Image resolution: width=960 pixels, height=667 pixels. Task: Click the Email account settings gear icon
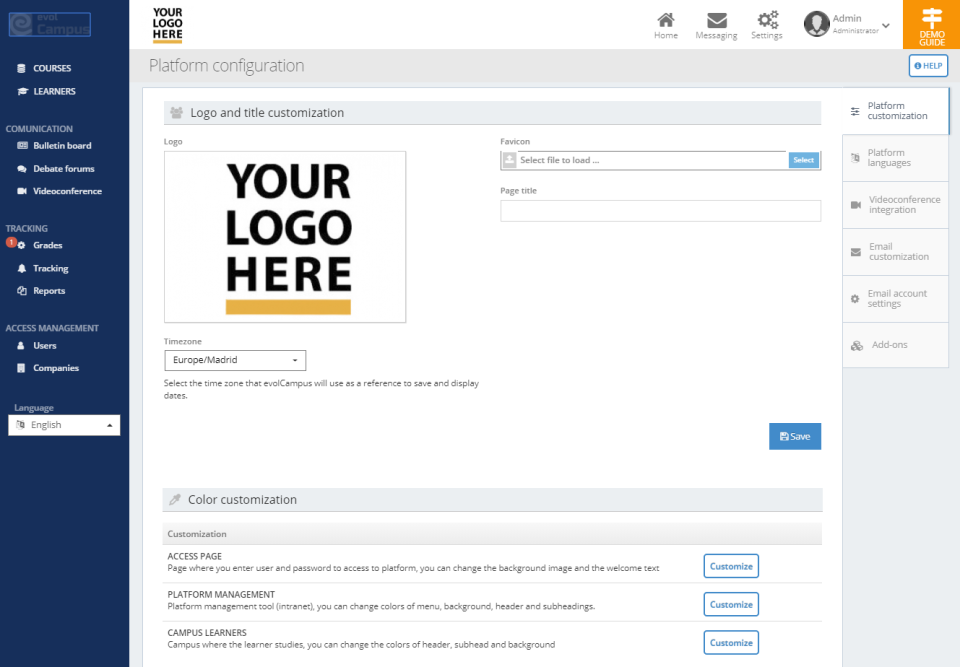click(855, 299)
